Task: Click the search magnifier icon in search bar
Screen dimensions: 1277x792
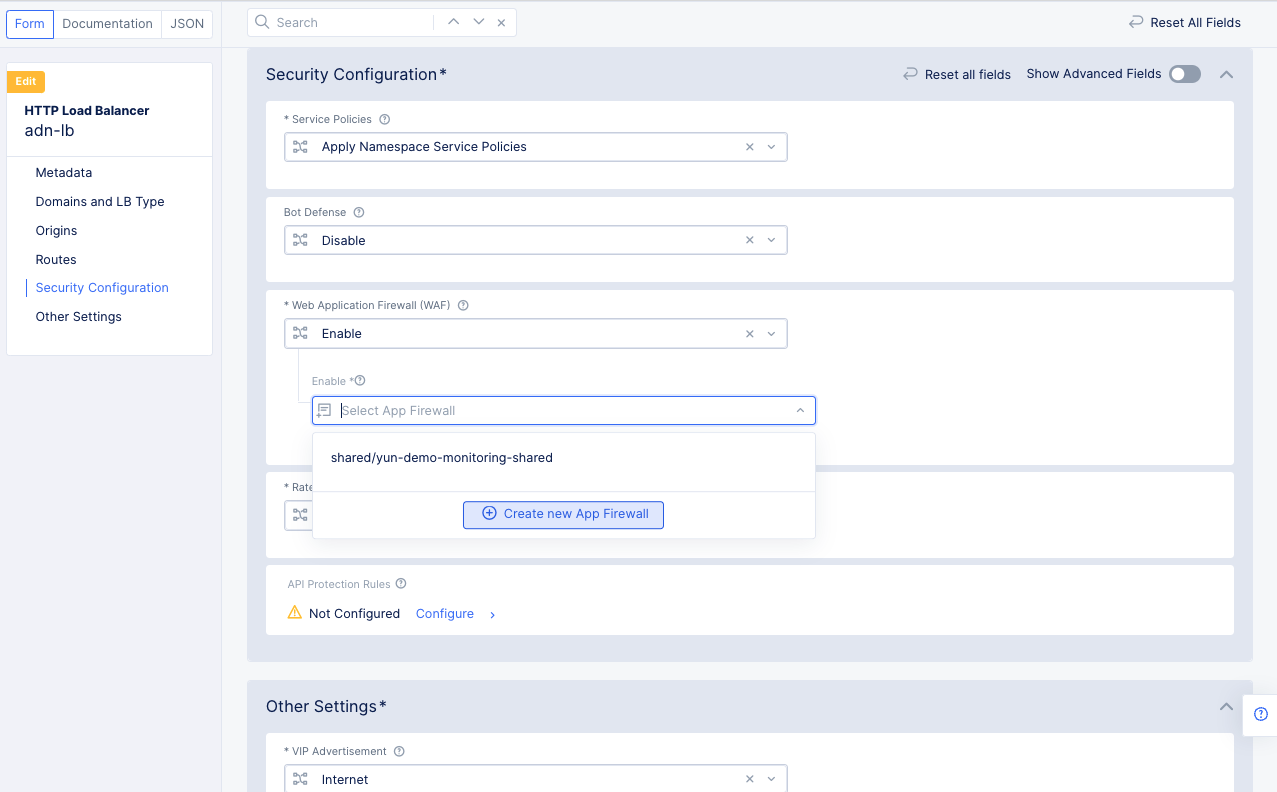Action: click(261, 22)
